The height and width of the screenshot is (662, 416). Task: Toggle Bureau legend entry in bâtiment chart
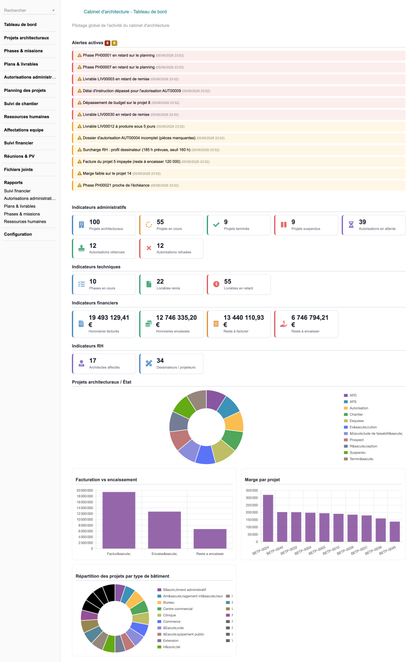pos(166,602)
